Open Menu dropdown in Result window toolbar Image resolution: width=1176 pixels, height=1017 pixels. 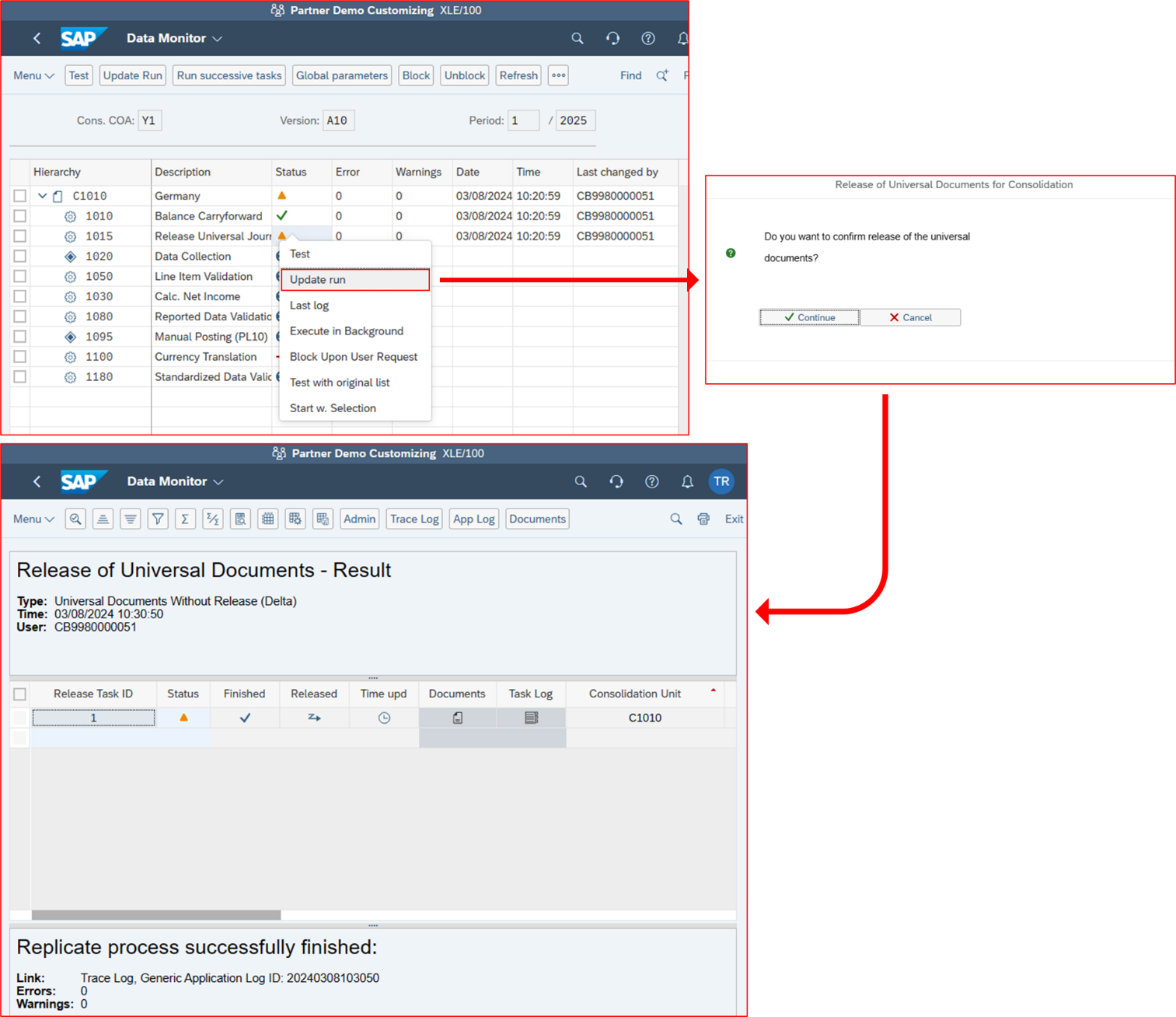click(33, 519)
